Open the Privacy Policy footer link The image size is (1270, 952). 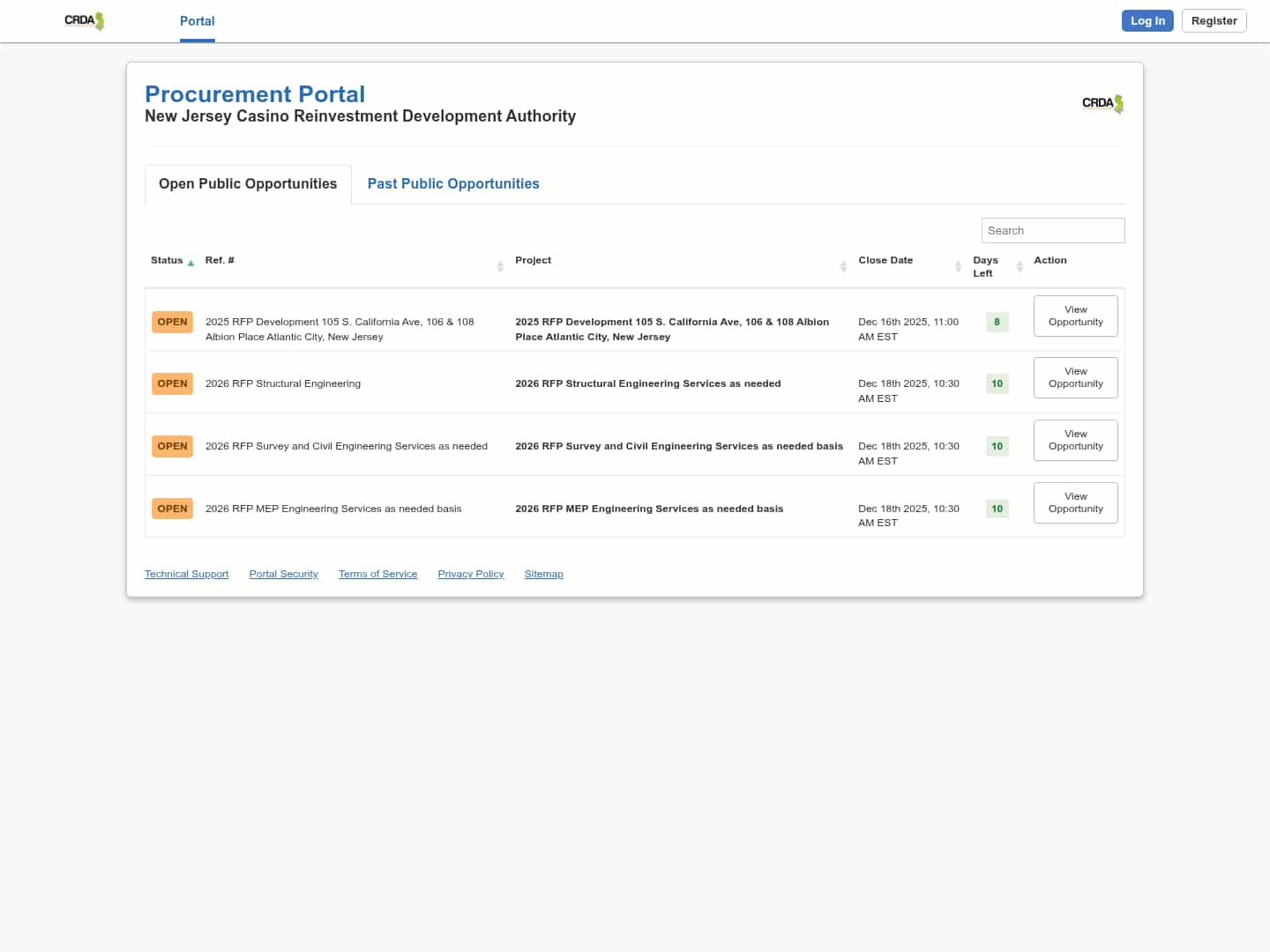[470, 574]
